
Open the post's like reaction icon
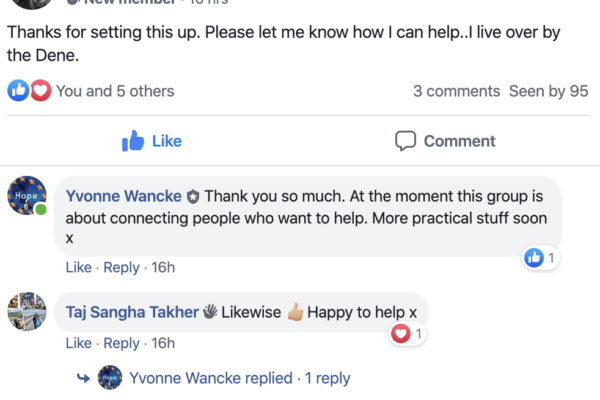coord(18,91)
